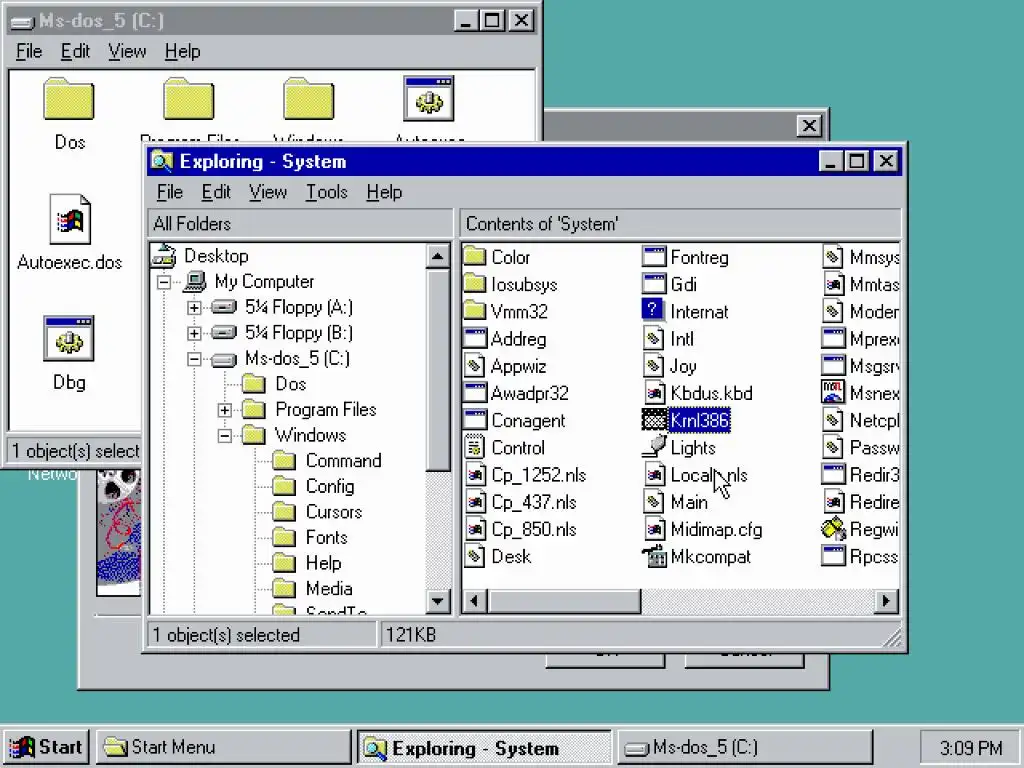Switch to Start Menu taskbar button
1024x768 pixels.
pos(224,747)
